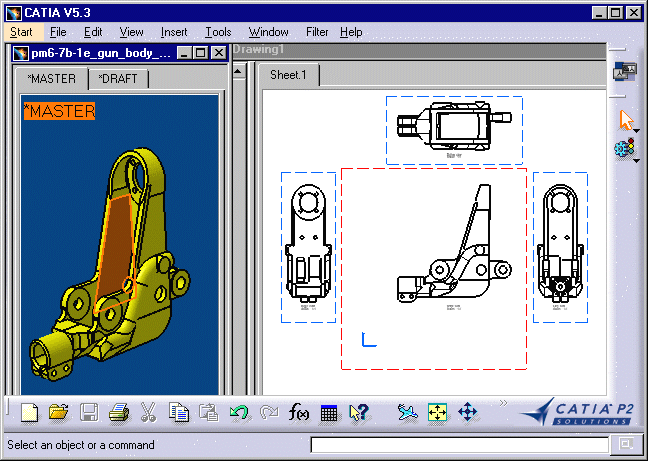Click the command input field in status bar

click(459, 445)
